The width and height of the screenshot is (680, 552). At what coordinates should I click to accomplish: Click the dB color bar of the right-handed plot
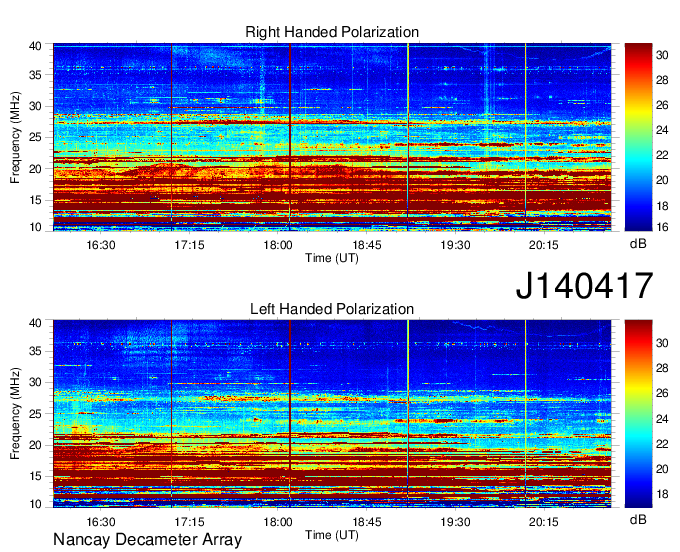pos(638,137)
